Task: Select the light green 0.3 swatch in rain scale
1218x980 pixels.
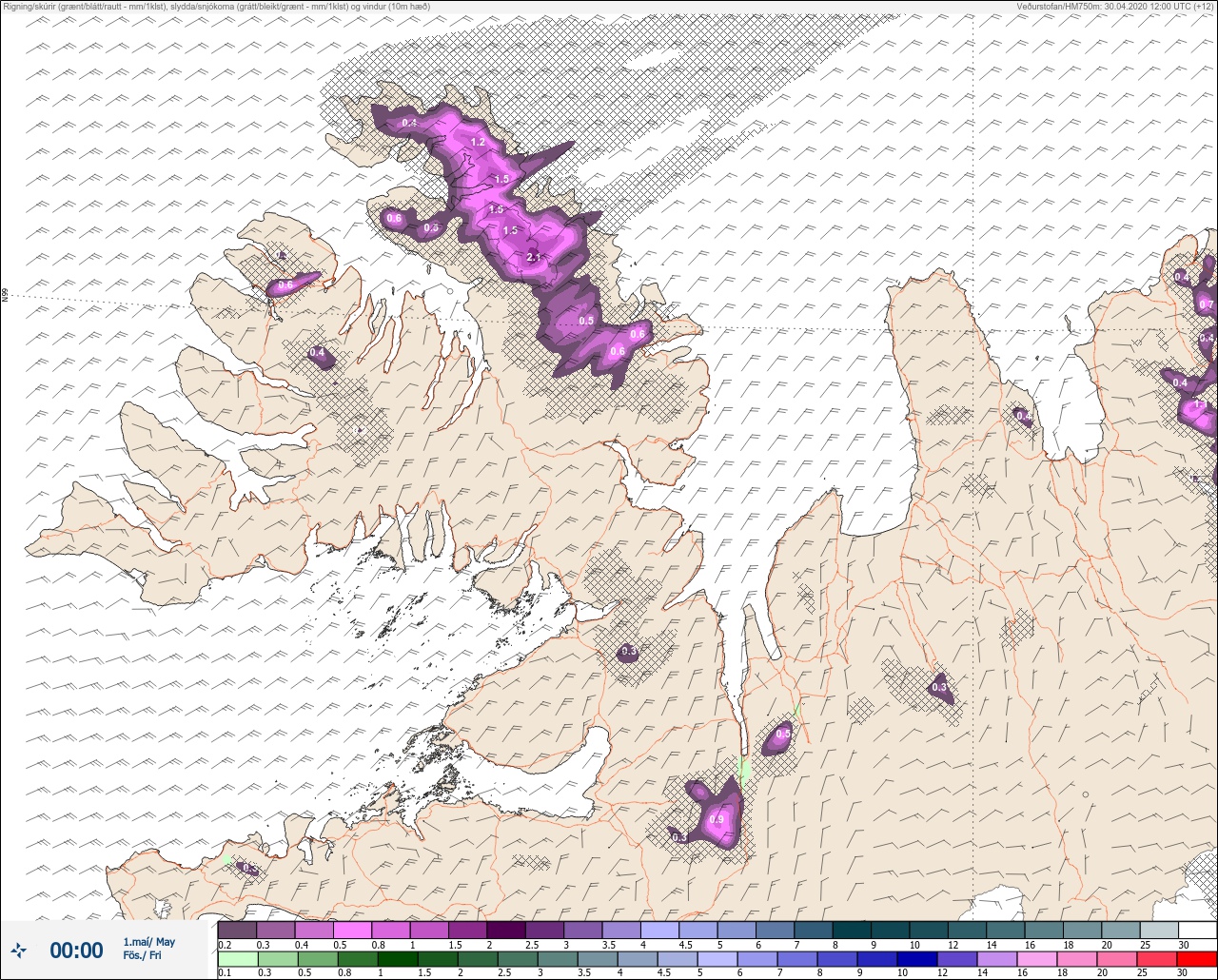Action: [x=276, y=958]
